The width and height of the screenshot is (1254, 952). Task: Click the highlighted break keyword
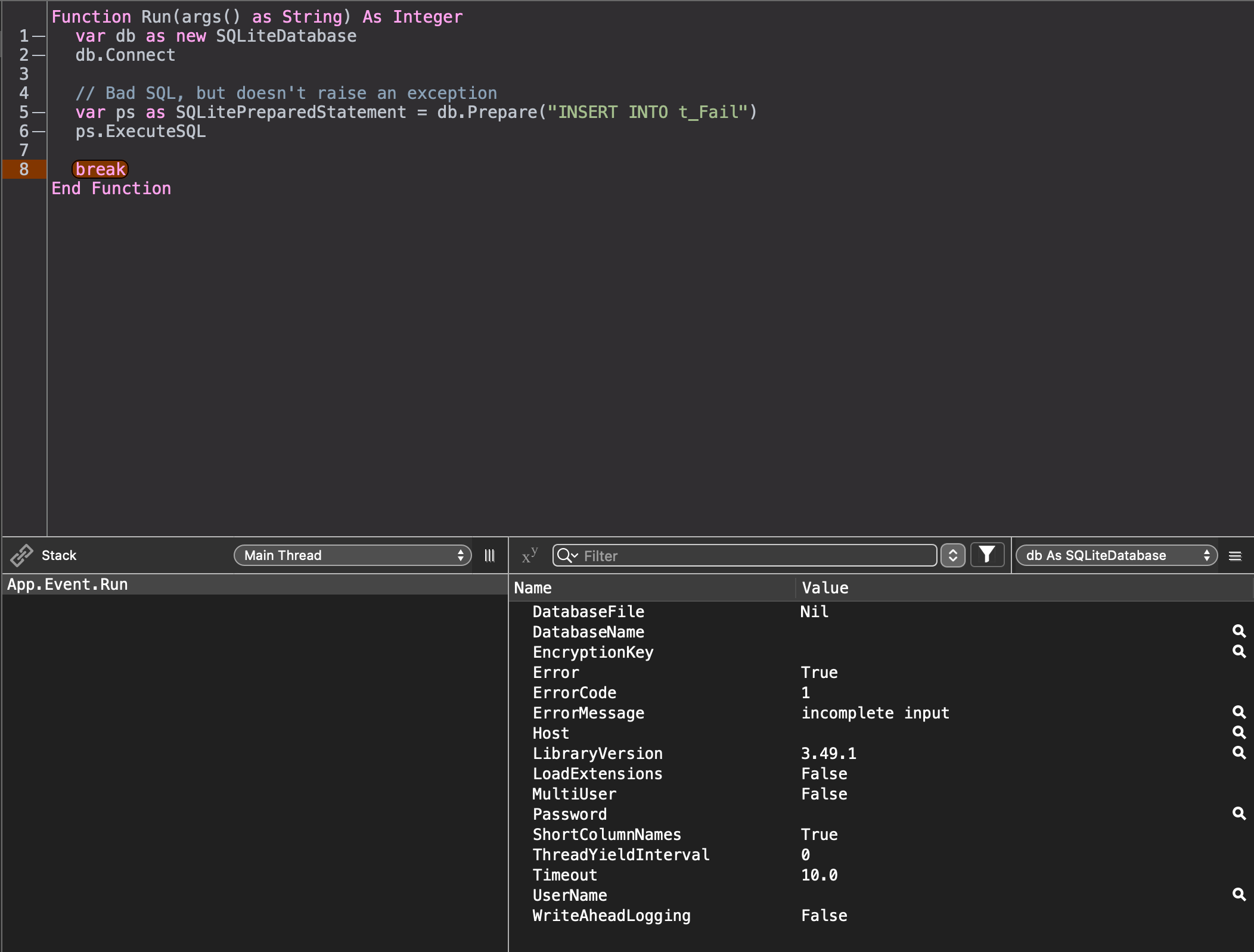click(x=100, y=169)
